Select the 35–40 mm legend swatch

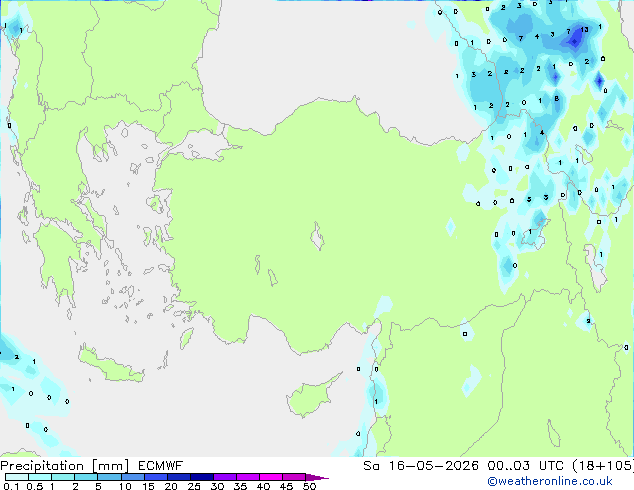248,477
